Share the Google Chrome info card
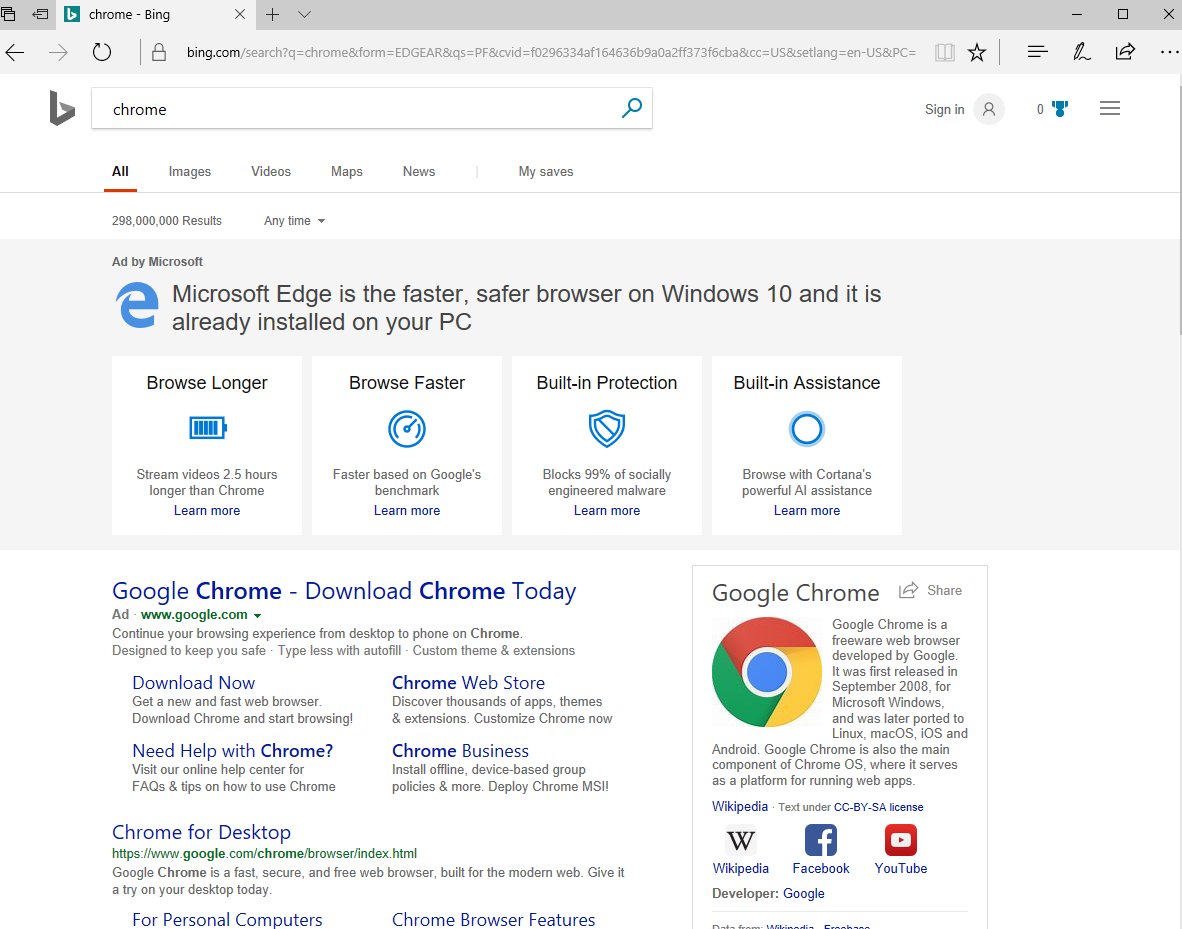1182x929 pixels. point(931,590)
